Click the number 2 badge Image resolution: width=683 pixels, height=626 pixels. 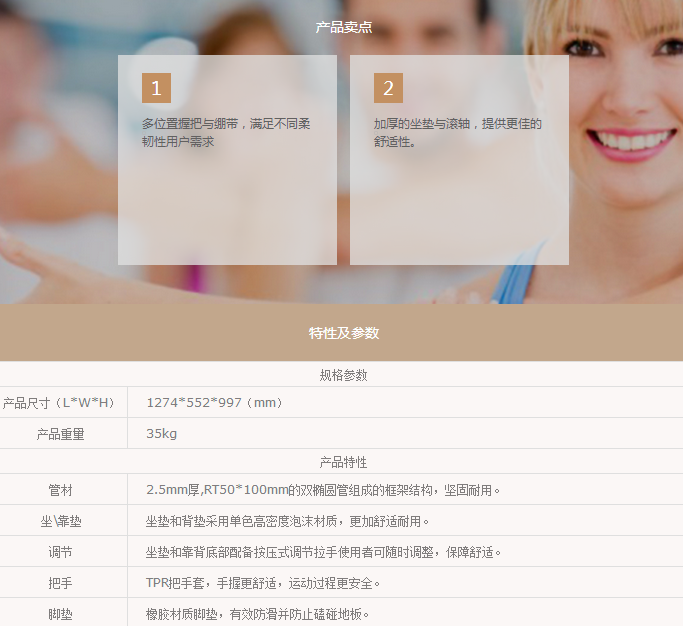pos(388,88)
